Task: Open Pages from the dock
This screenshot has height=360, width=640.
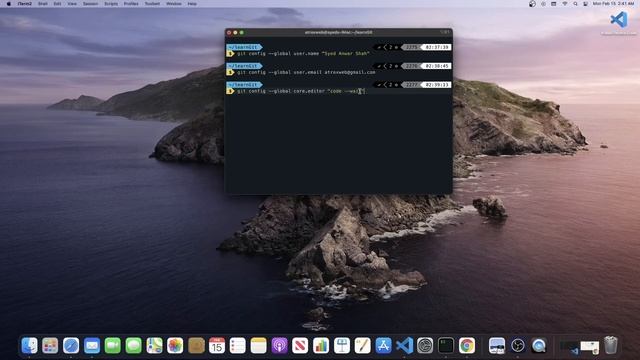Action: (362, 346)
